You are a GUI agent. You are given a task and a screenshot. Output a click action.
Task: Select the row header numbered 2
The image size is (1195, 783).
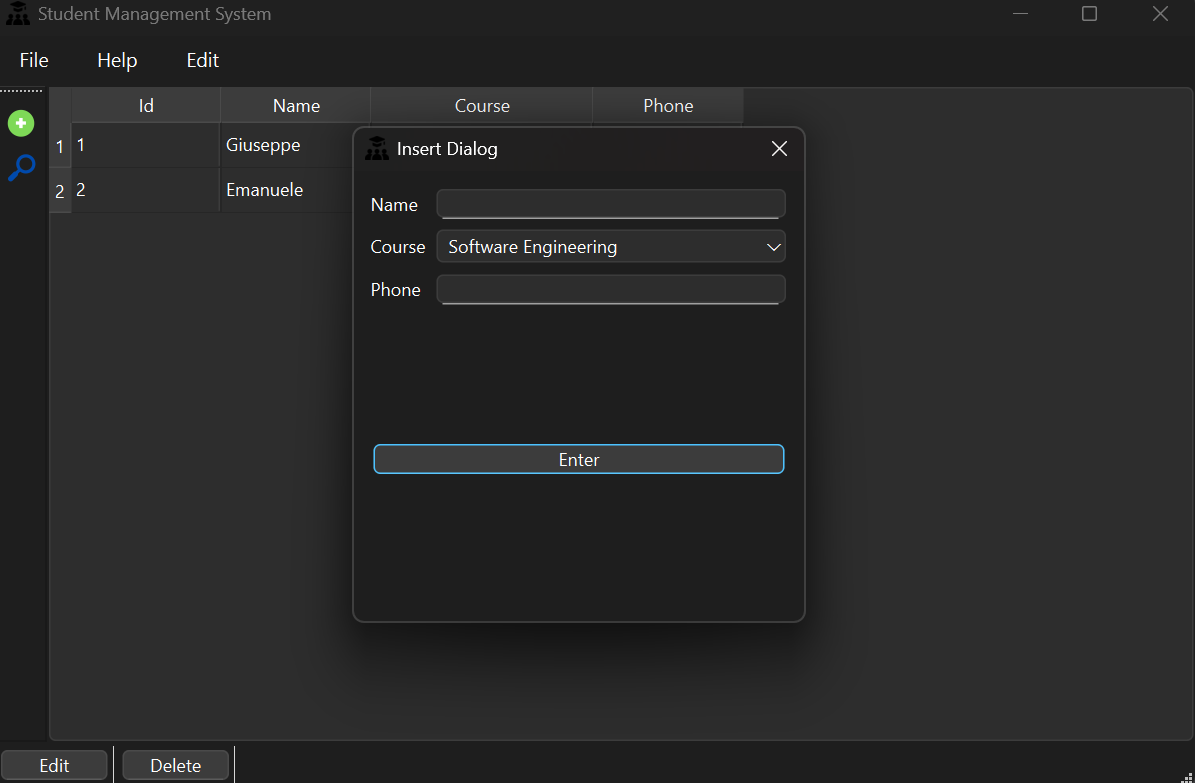point(60,191)
